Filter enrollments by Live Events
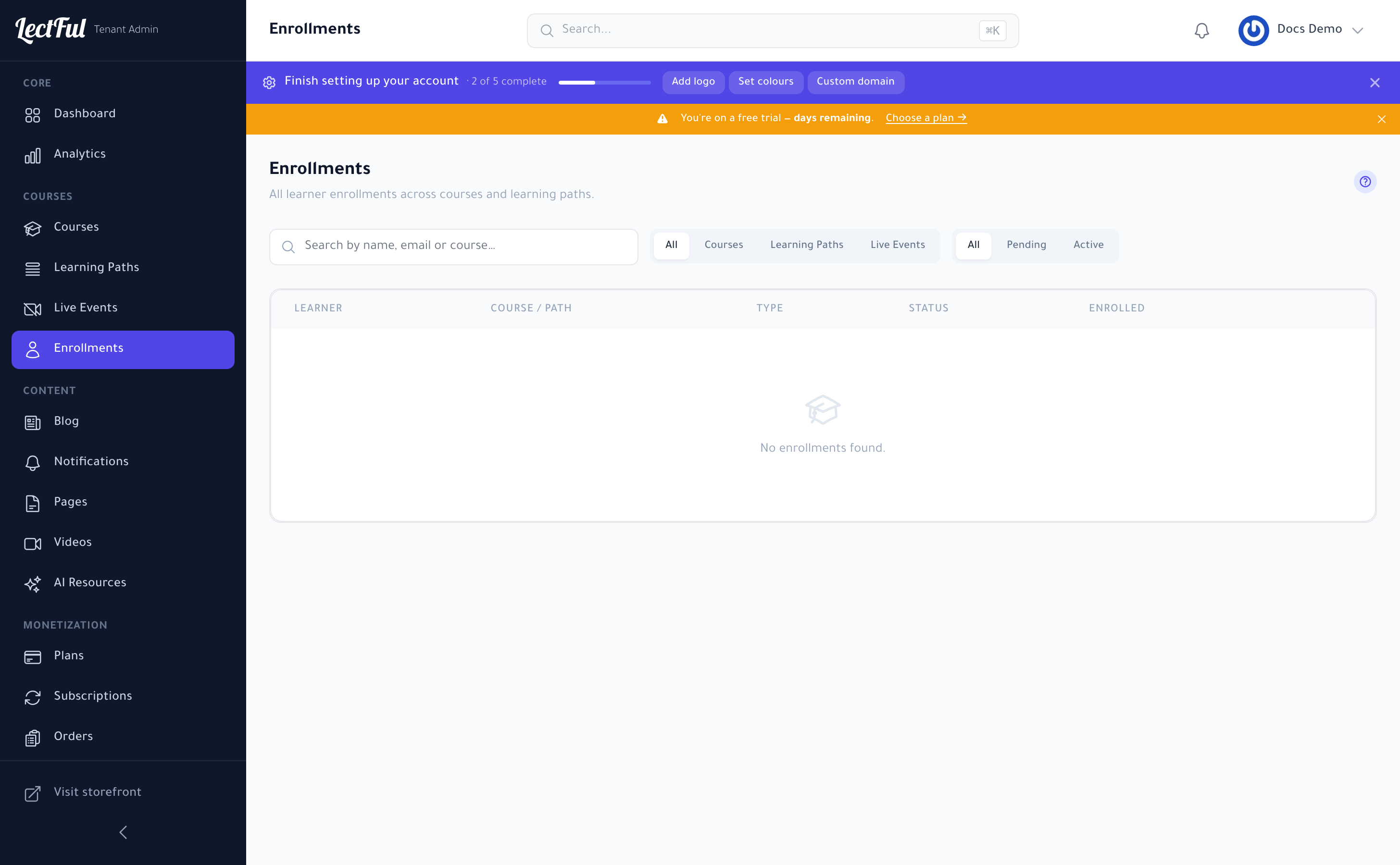 [x=897, y=245]
